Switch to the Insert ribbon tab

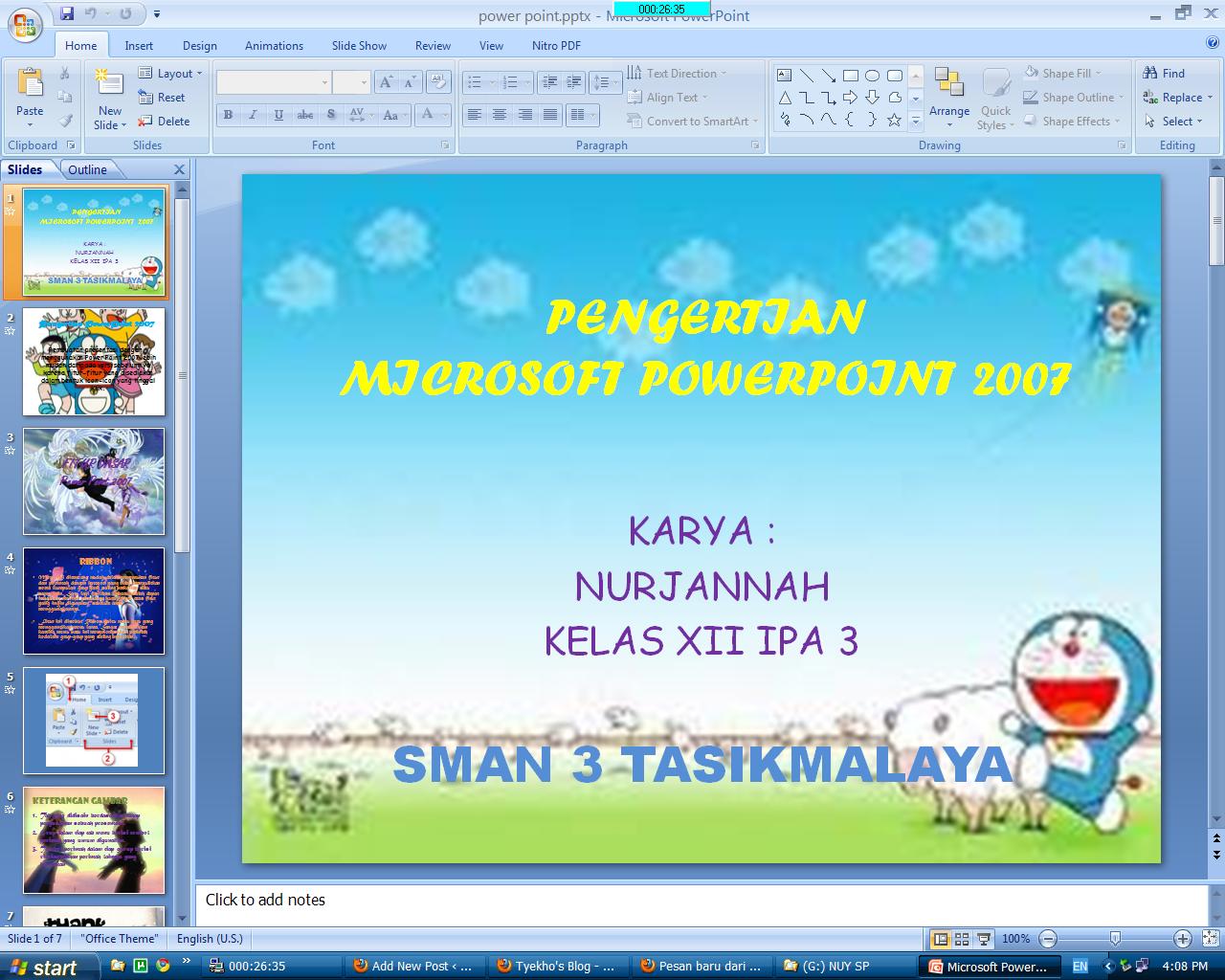pyautogui.click(x=139, y=46)
